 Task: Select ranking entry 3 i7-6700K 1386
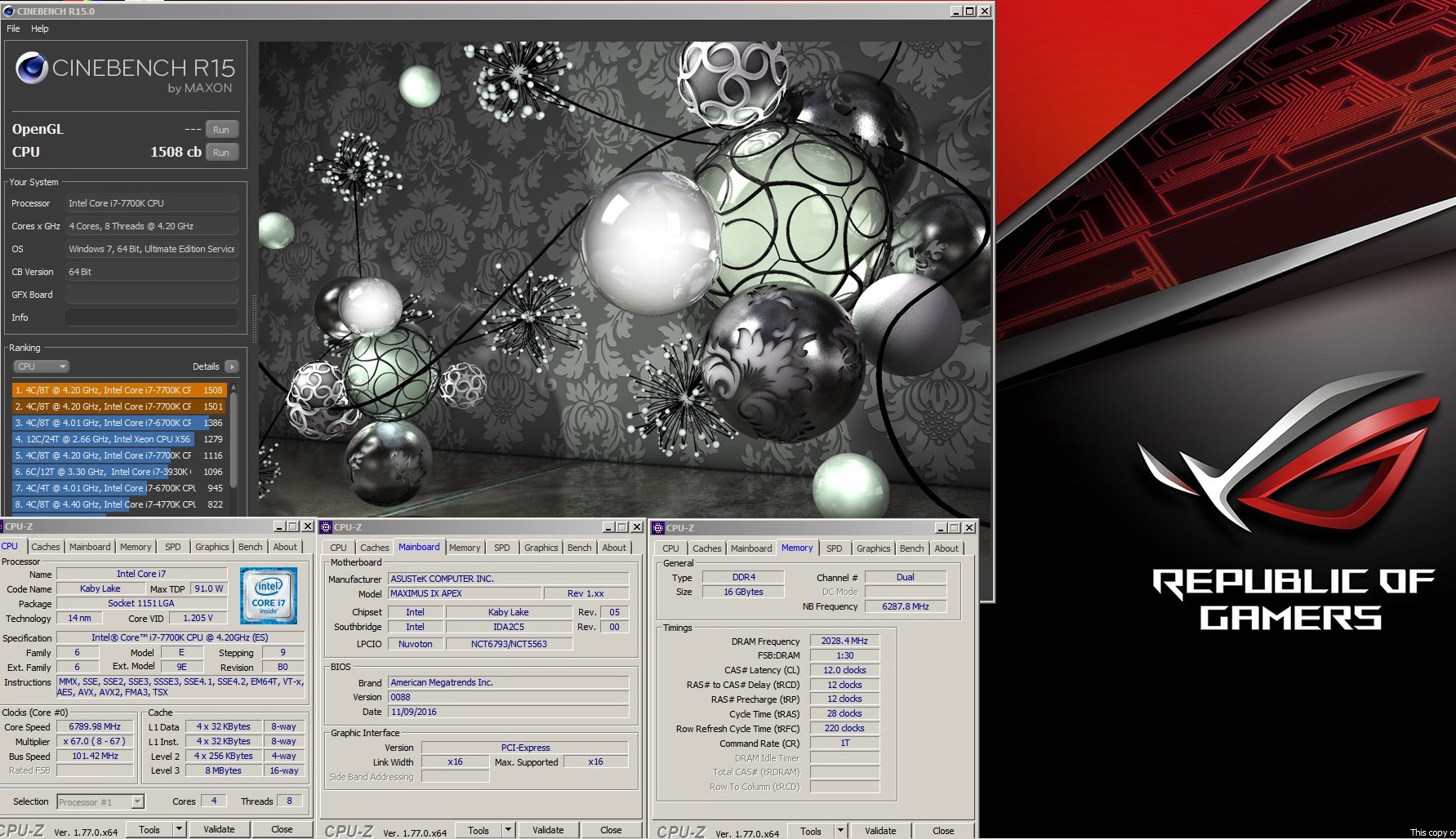point(118,423)
